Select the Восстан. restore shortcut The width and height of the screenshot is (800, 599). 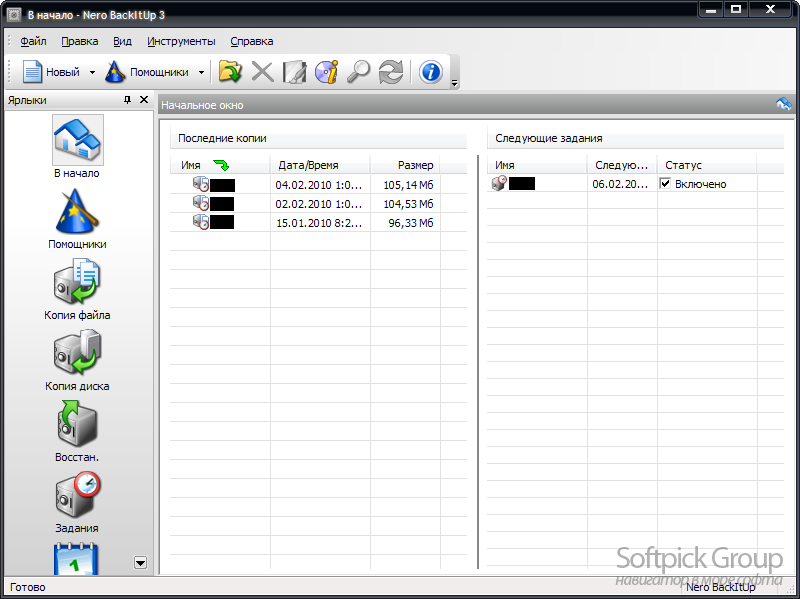(77, 432)
